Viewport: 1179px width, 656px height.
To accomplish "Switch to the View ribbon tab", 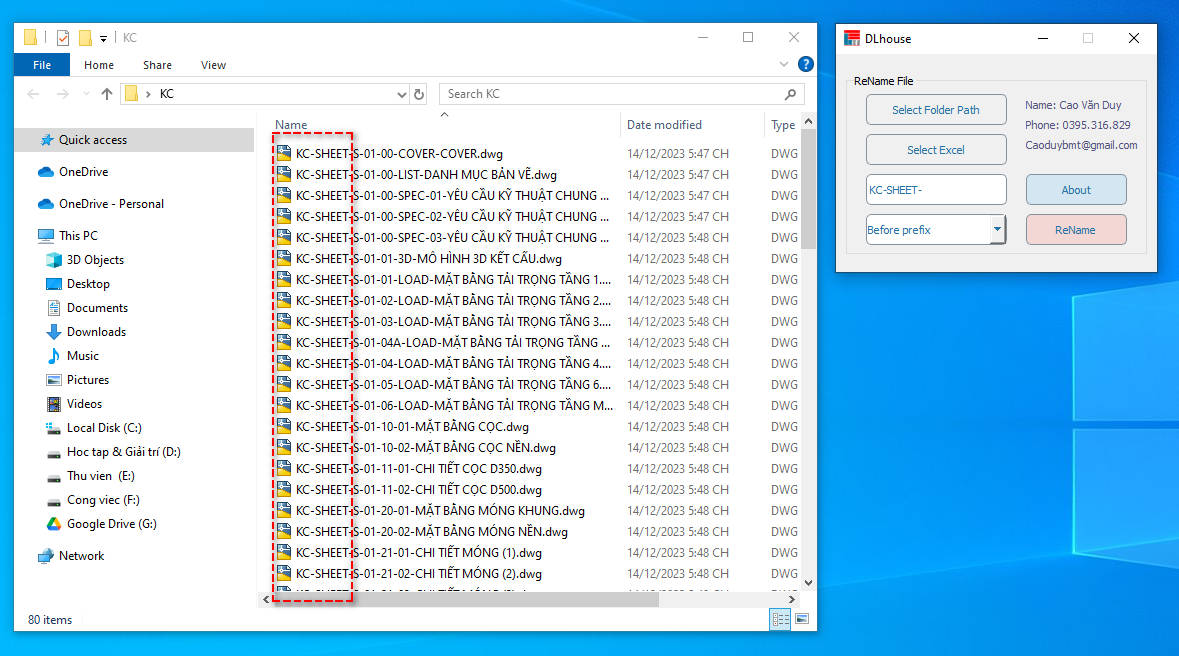I will coord(213,65).
